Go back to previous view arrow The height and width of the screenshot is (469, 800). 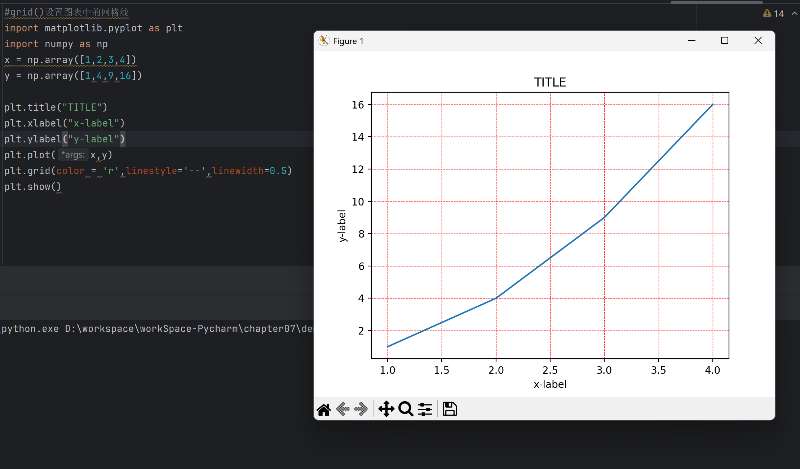tap(342, 409)
